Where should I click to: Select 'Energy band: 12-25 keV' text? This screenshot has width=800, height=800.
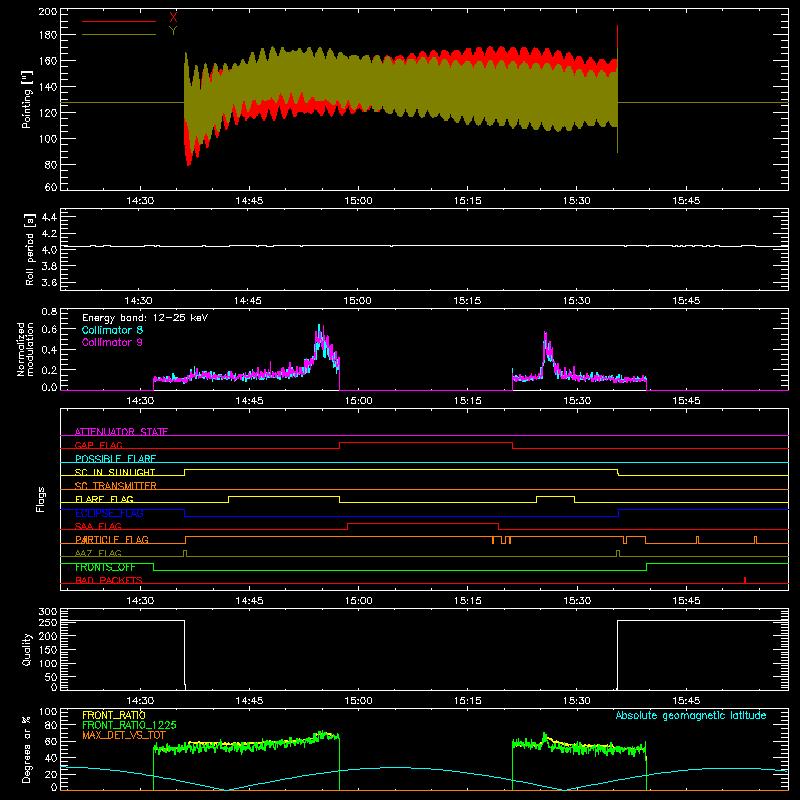(145, 318)
